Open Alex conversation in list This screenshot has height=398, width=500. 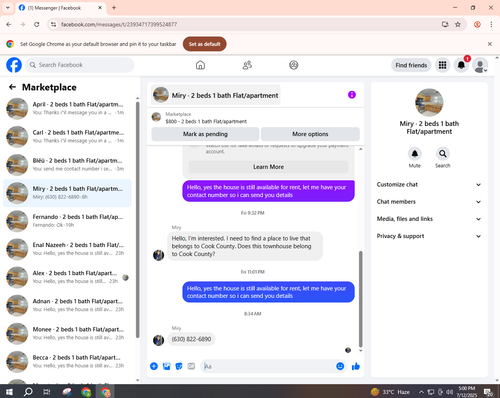[x=67, y=277]
